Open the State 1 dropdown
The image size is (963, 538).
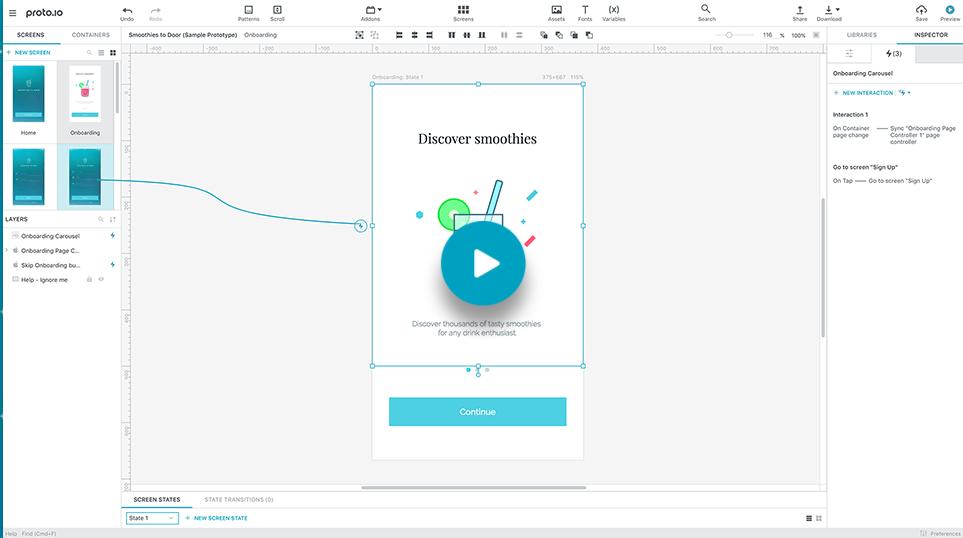pyautogui.click(x=152, y=518)
